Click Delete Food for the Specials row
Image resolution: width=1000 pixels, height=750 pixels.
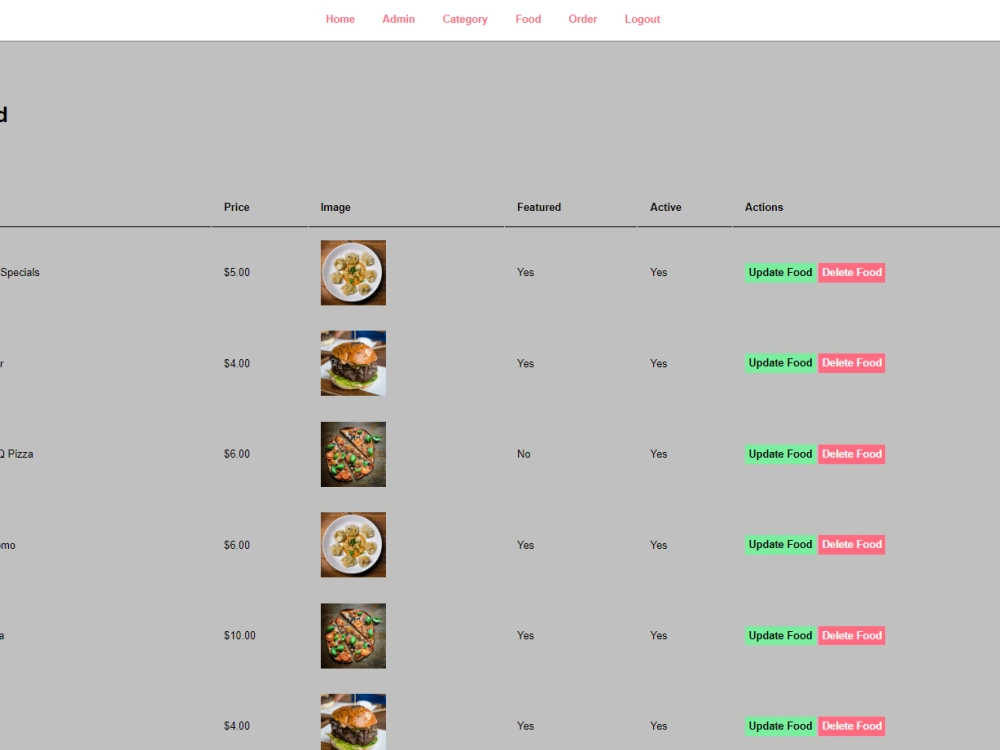[x=851, y=272]
